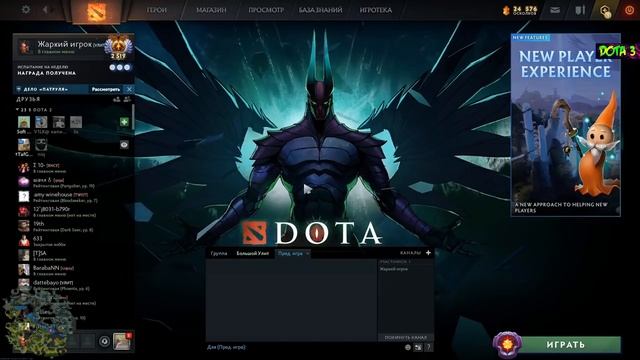Click the chat help question mark
This screenshot has height=360, width=640.
coord(428,347)
